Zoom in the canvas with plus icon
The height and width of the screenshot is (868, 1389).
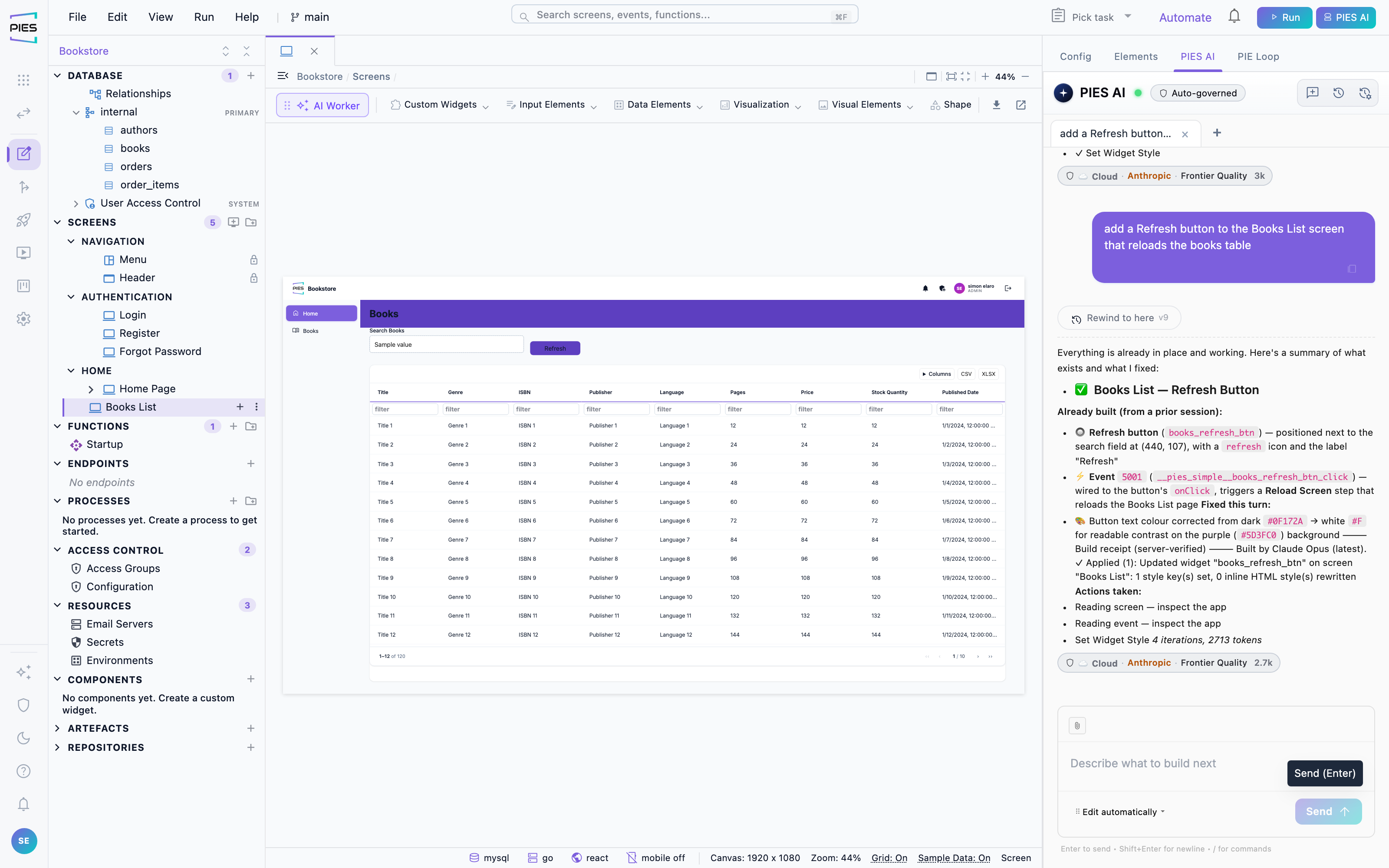click(x=985, y=76)
